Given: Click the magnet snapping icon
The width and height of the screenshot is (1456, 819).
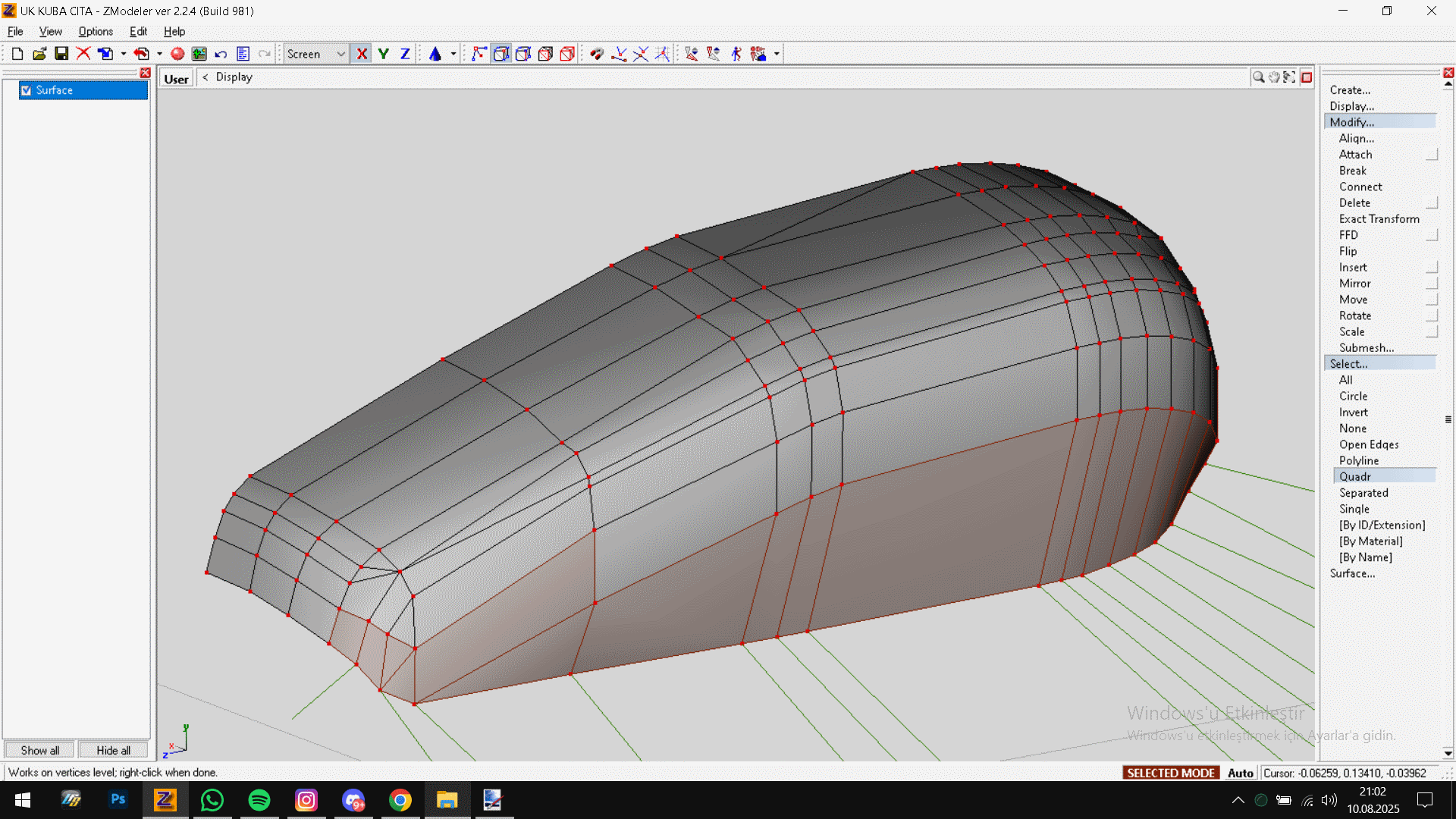Looking at the screenshot, I should (597, 54).
